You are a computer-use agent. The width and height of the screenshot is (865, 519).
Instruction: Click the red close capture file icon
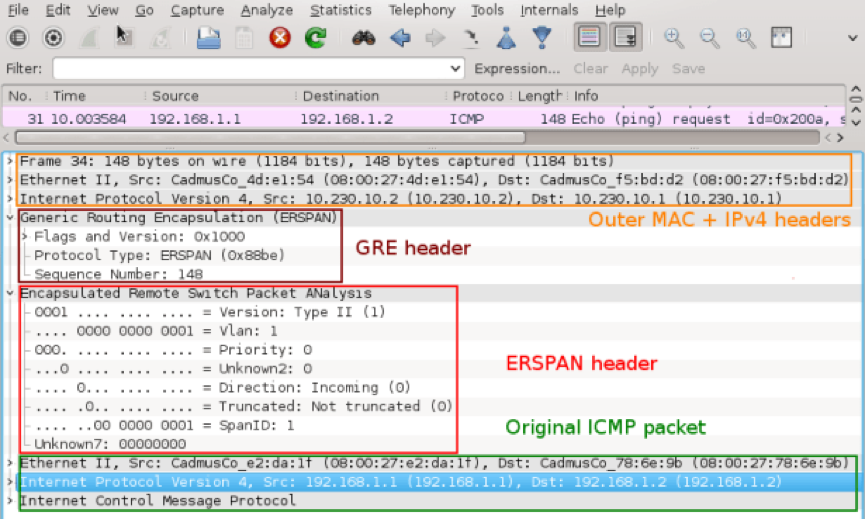(280, 38)
